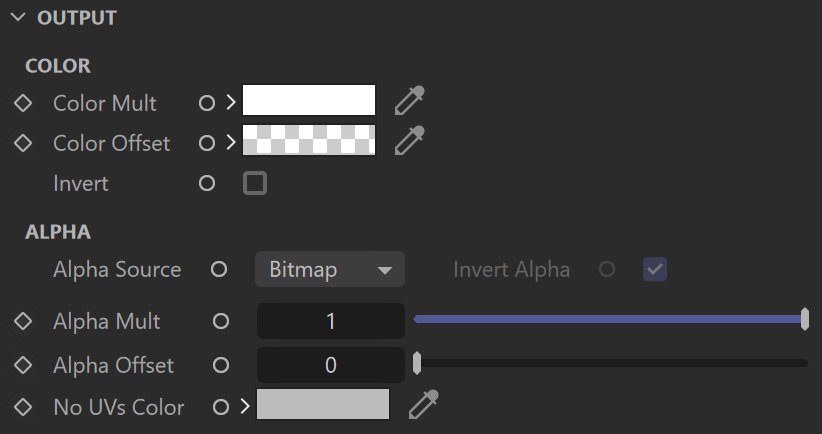The width and height of the screenshot is (822, 434).
Task: Open the Alpha Source Bitmap dropdown
Action: [x=330, y=269]
